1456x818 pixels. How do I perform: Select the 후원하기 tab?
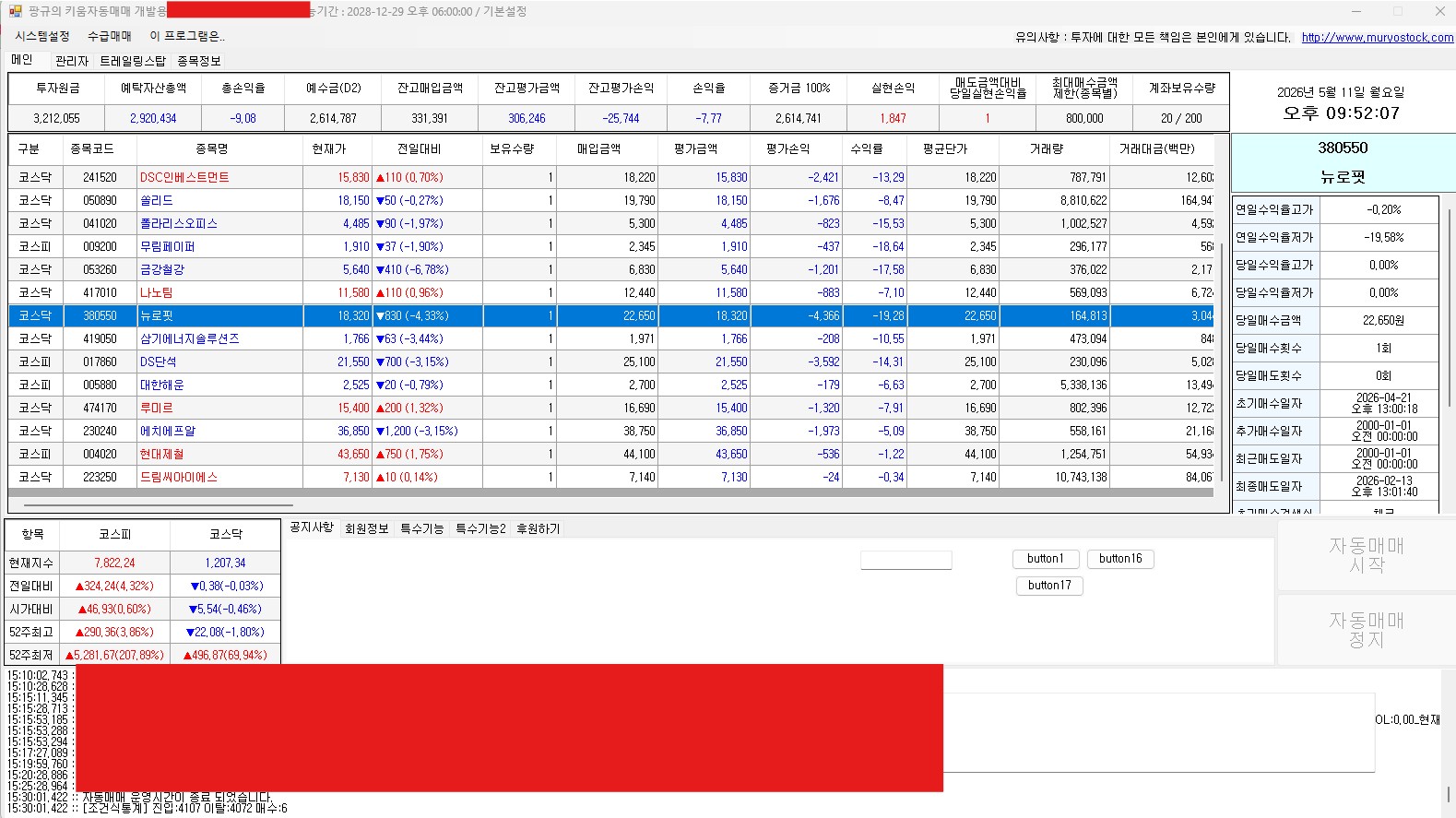tap(539, 528)
